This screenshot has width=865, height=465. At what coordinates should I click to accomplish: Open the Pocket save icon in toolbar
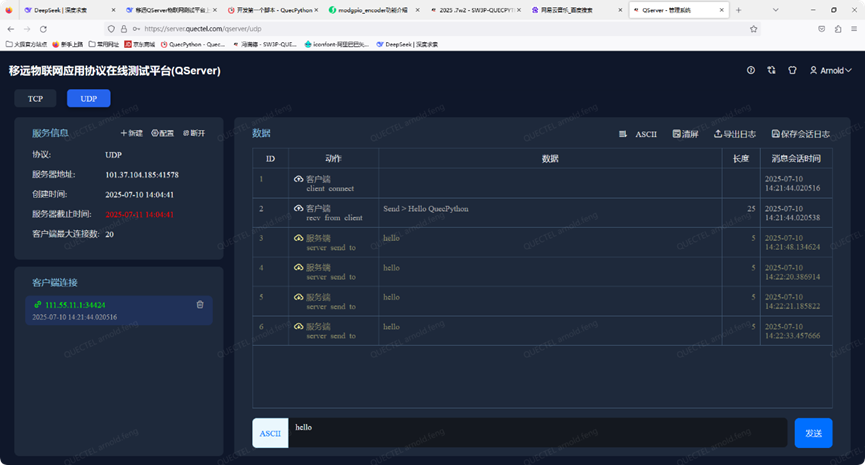point(821,29)
